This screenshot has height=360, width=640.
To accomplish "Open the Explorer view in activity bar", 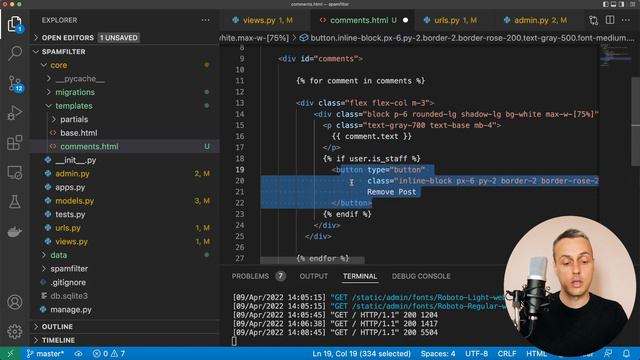I will [x=15, y=24].
